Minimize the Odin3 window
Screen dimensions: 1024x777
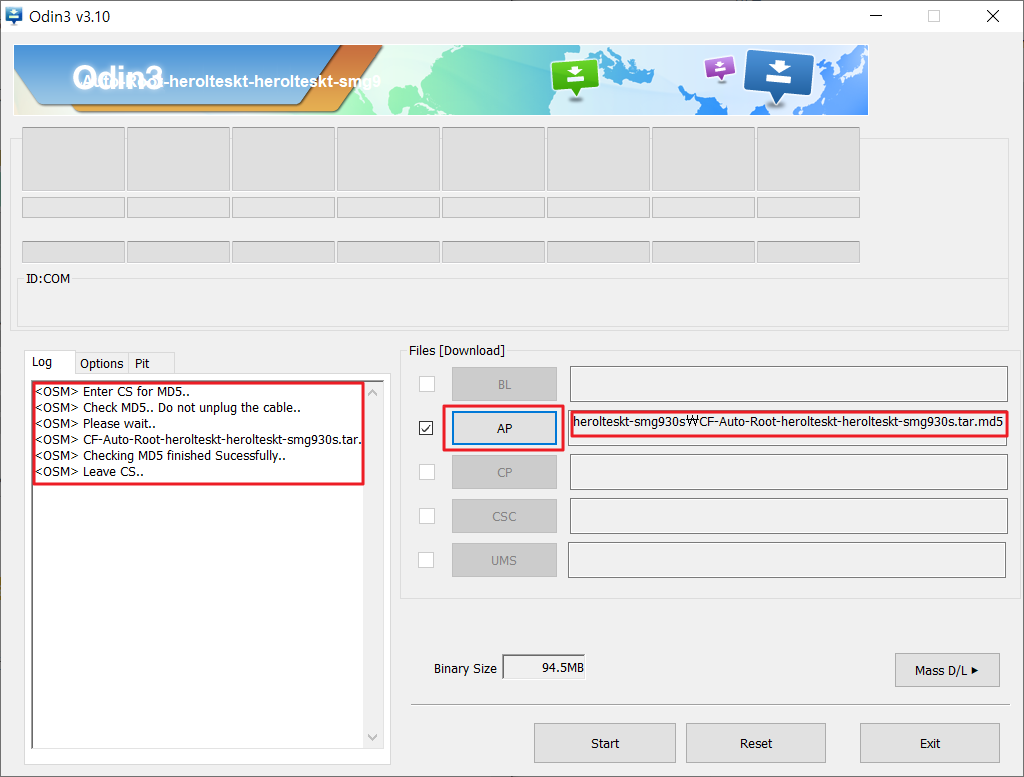click(876, 16)
